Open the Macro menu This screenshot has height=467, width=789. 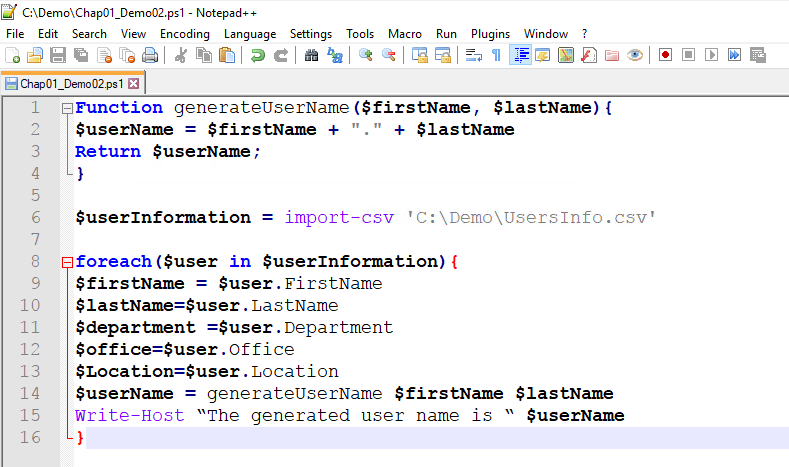click(x=405, y=34)
